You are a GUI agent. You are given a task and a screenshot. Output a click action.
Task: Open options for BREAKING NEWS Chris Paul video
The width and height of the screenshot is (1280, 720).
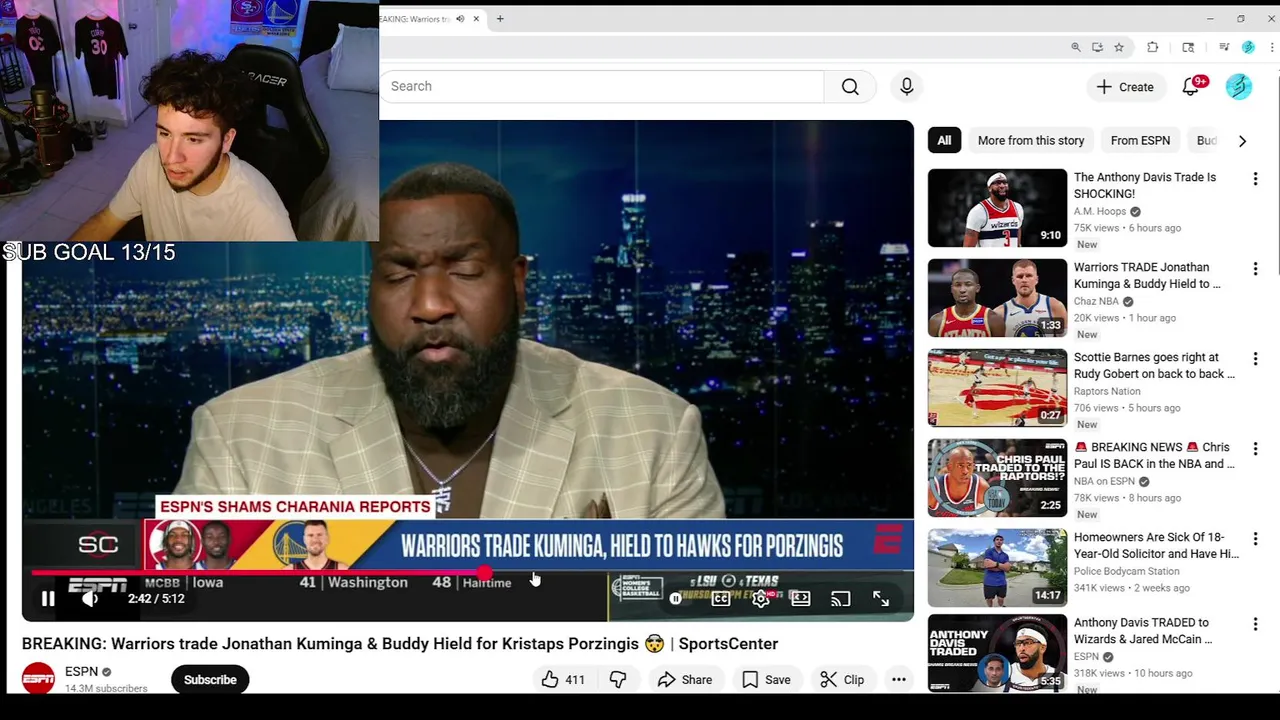(x=1255, y=449)
